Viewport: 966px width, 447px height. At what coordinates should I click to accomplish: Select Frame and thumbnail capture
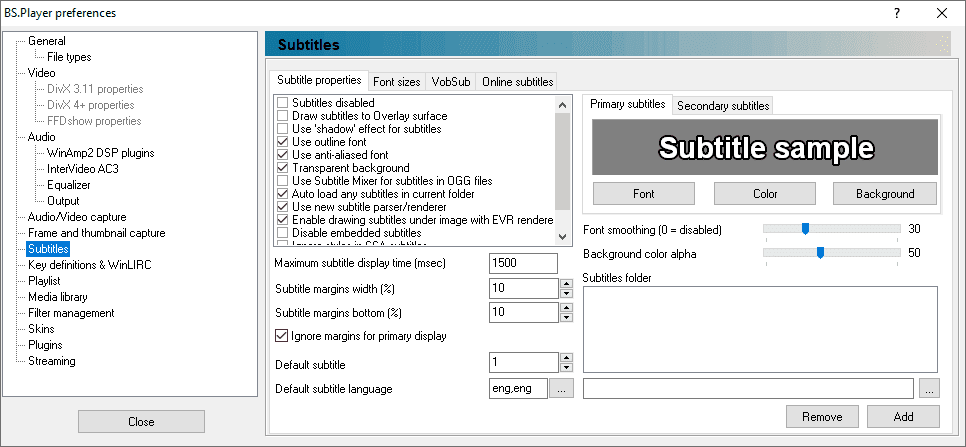pyautogui.click(x=97, y=233)
